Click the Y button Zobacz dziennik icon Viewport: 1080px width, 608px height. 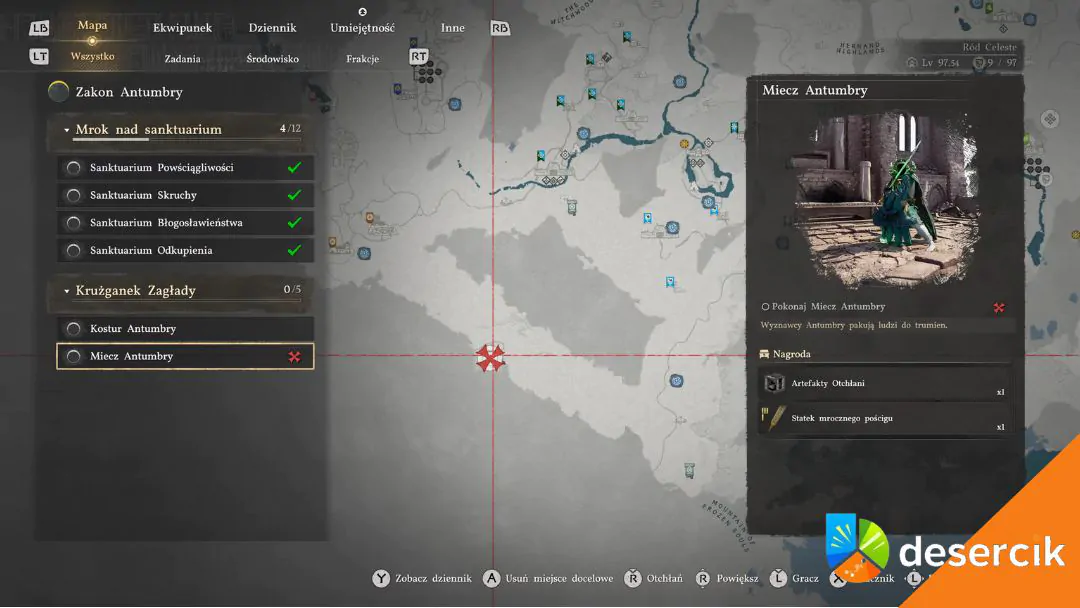coord(381,578)
